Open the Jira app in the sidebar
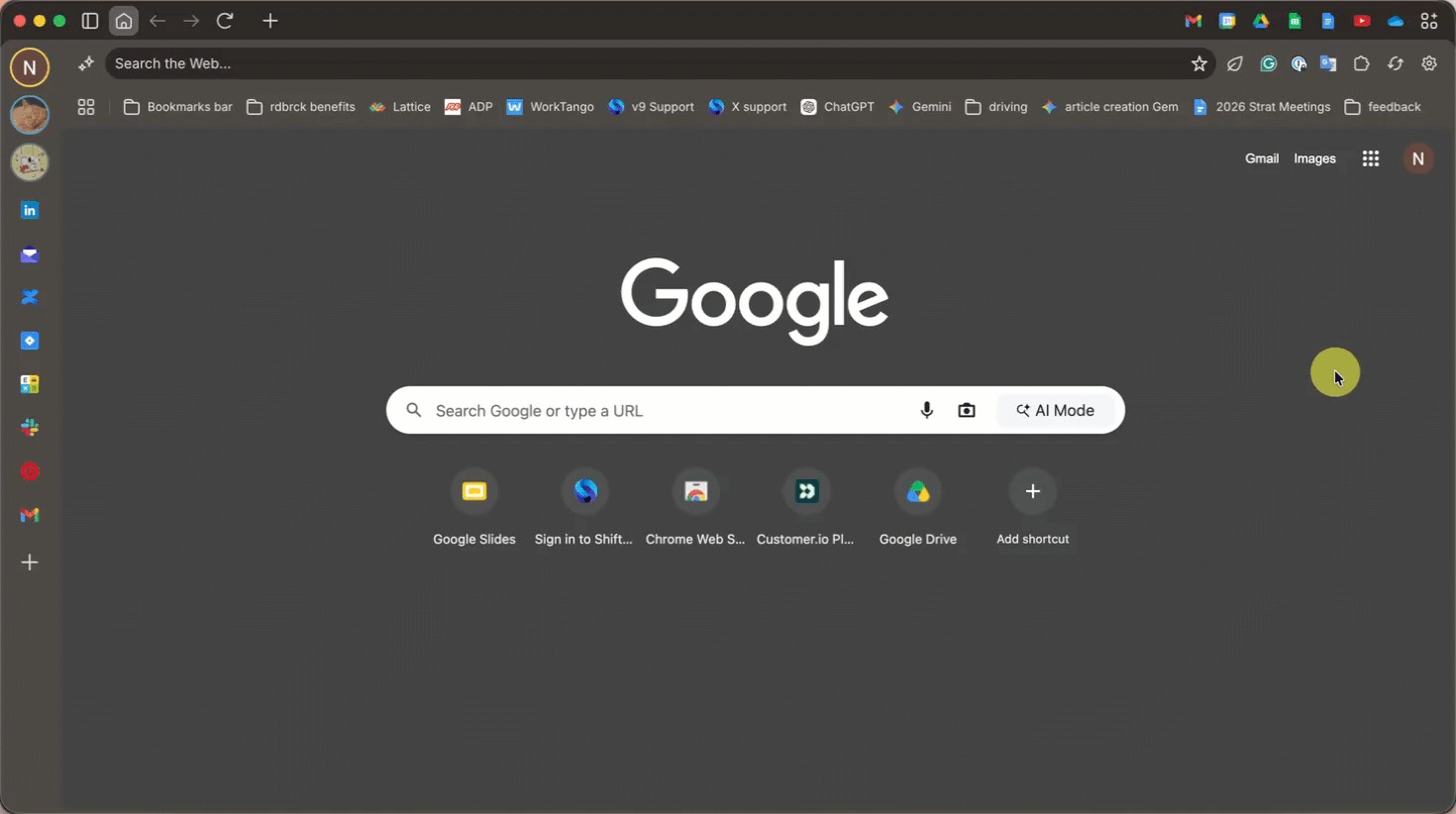 (30, 341)
